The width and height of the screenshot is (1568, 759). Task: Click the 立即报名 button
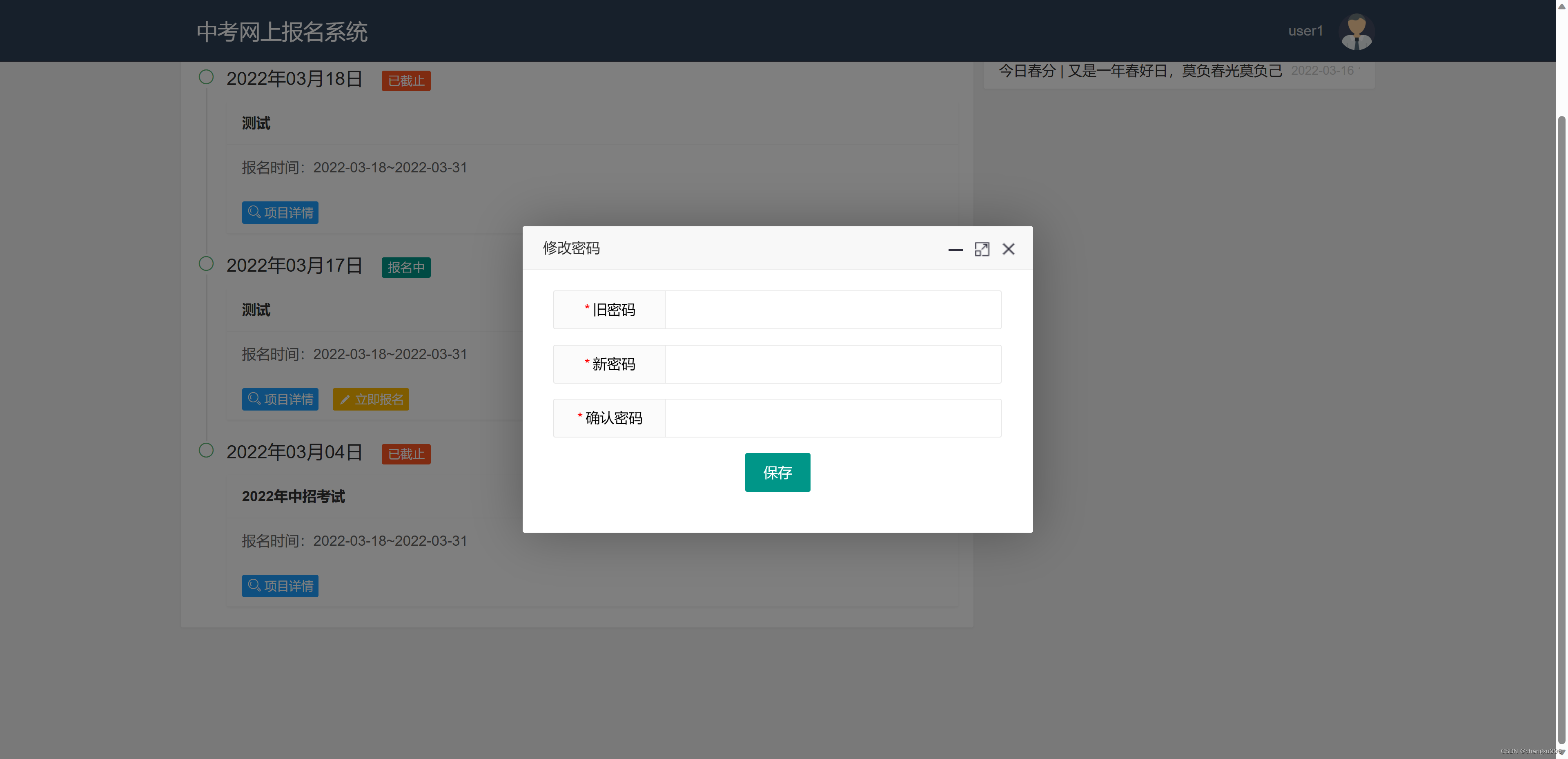[x=371, y=400]
